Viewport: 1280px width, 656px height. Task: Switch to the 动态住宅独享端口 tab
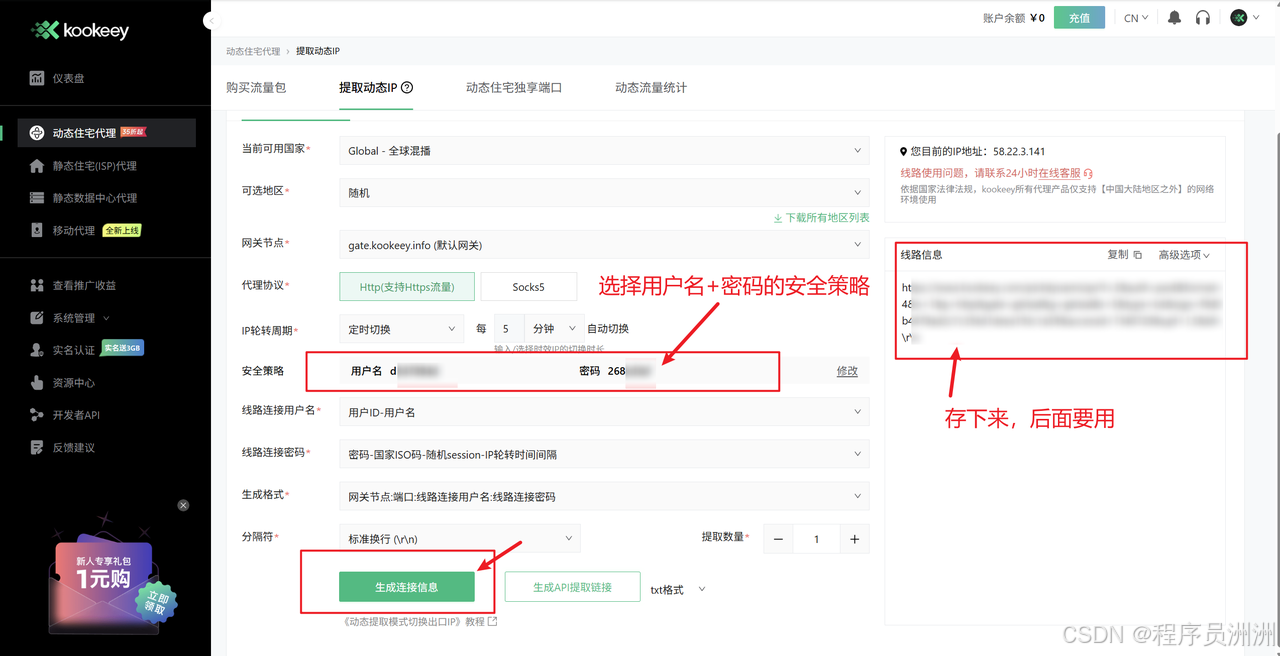click(514, 88)
